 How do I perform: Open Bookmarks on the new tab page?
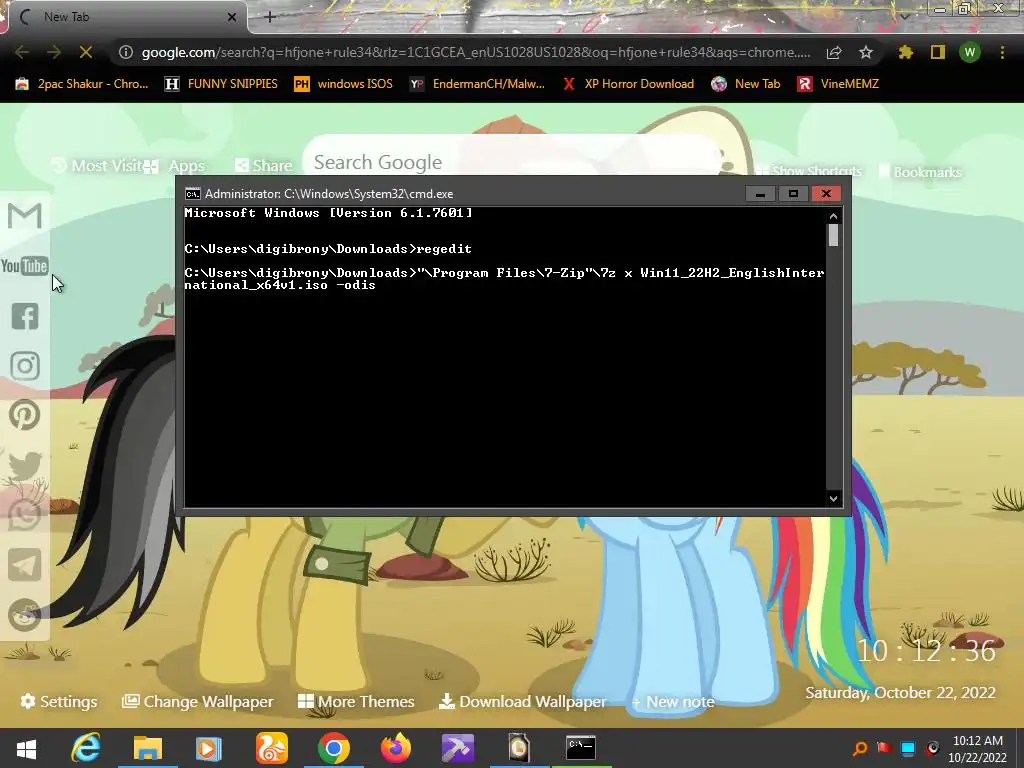(920, 172)
